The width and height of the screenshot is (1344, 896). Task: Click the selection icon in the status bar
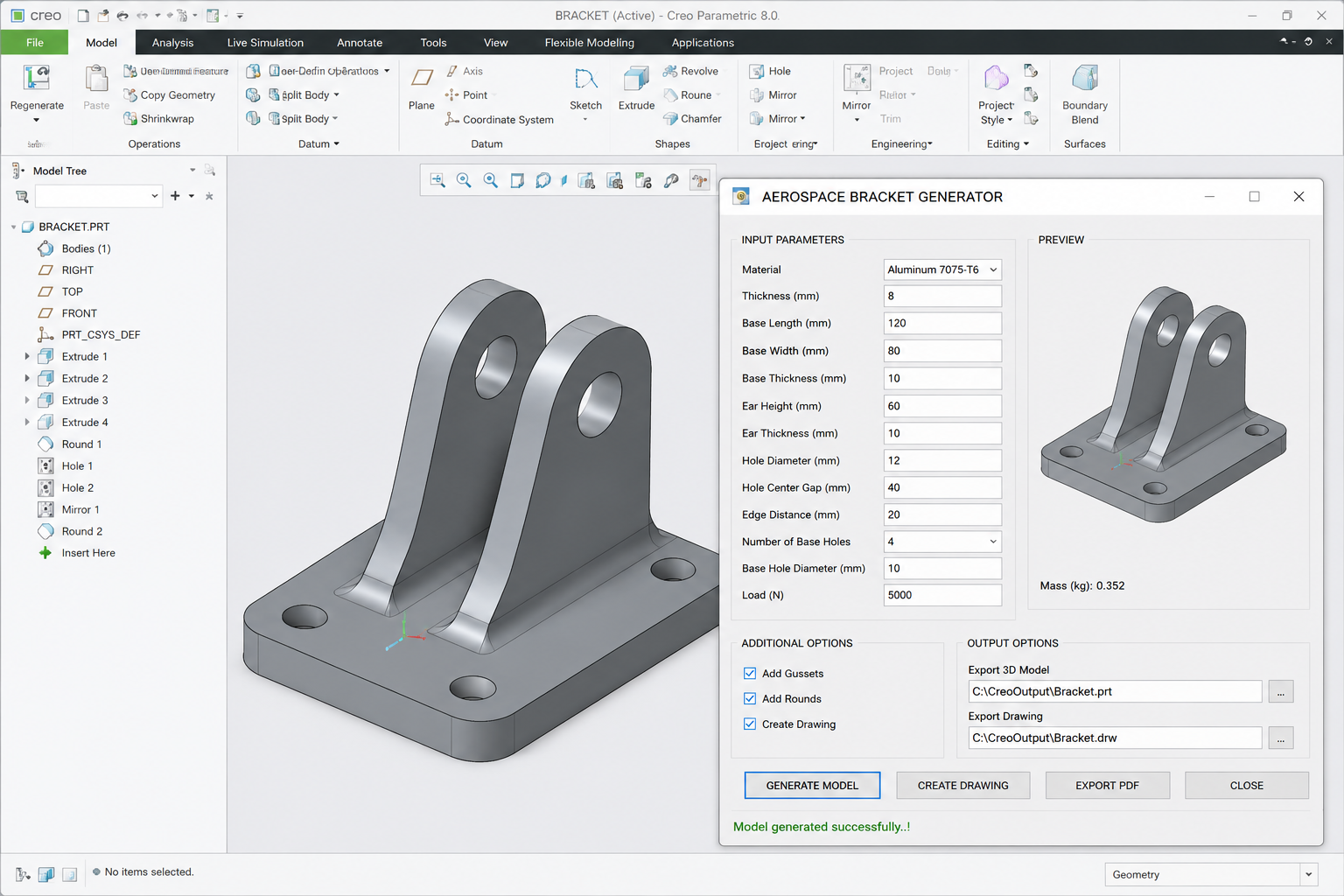pos(23,873)
